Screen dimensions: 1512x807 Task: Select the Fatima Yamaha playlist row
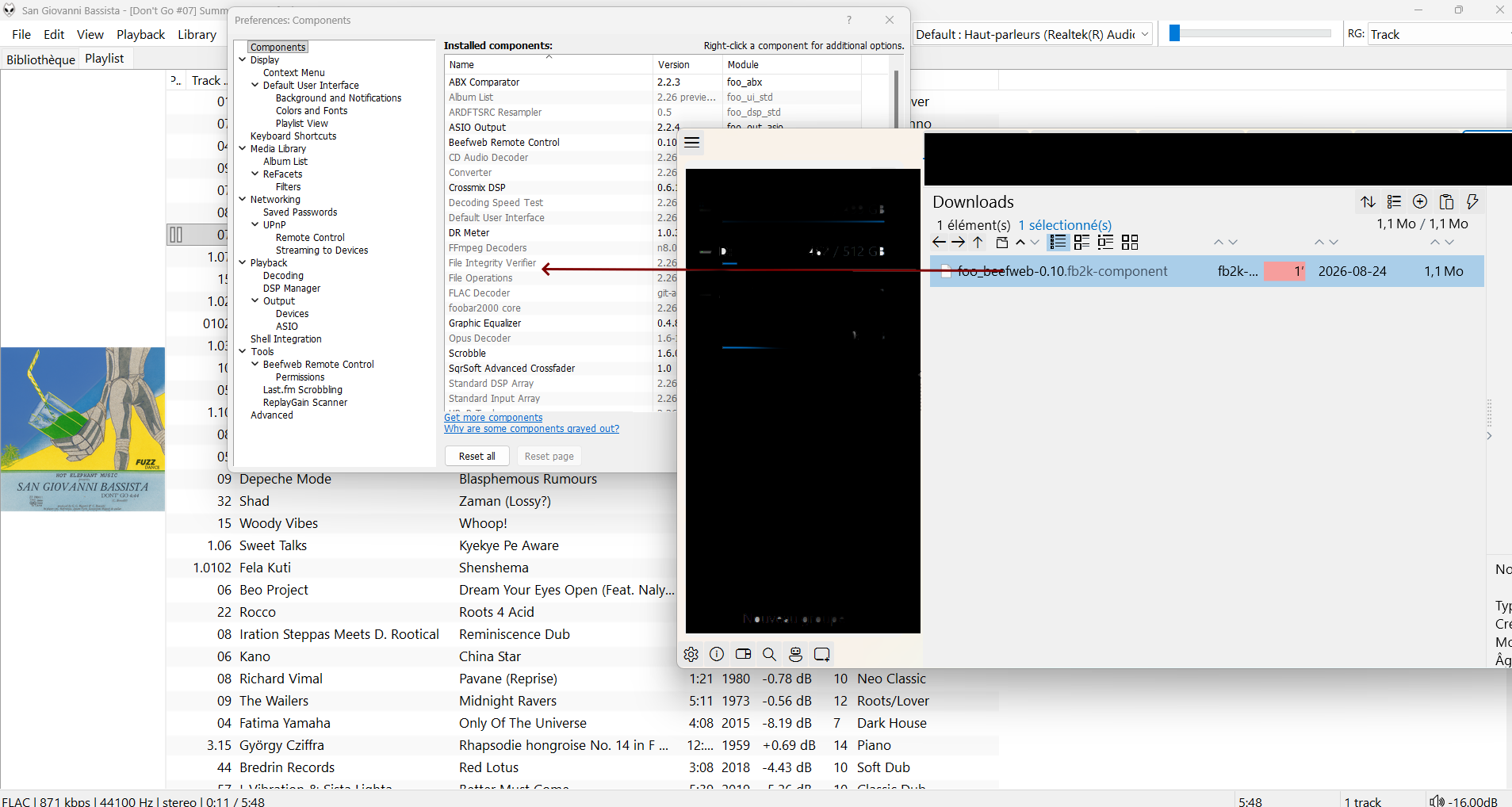click(582, 723)
